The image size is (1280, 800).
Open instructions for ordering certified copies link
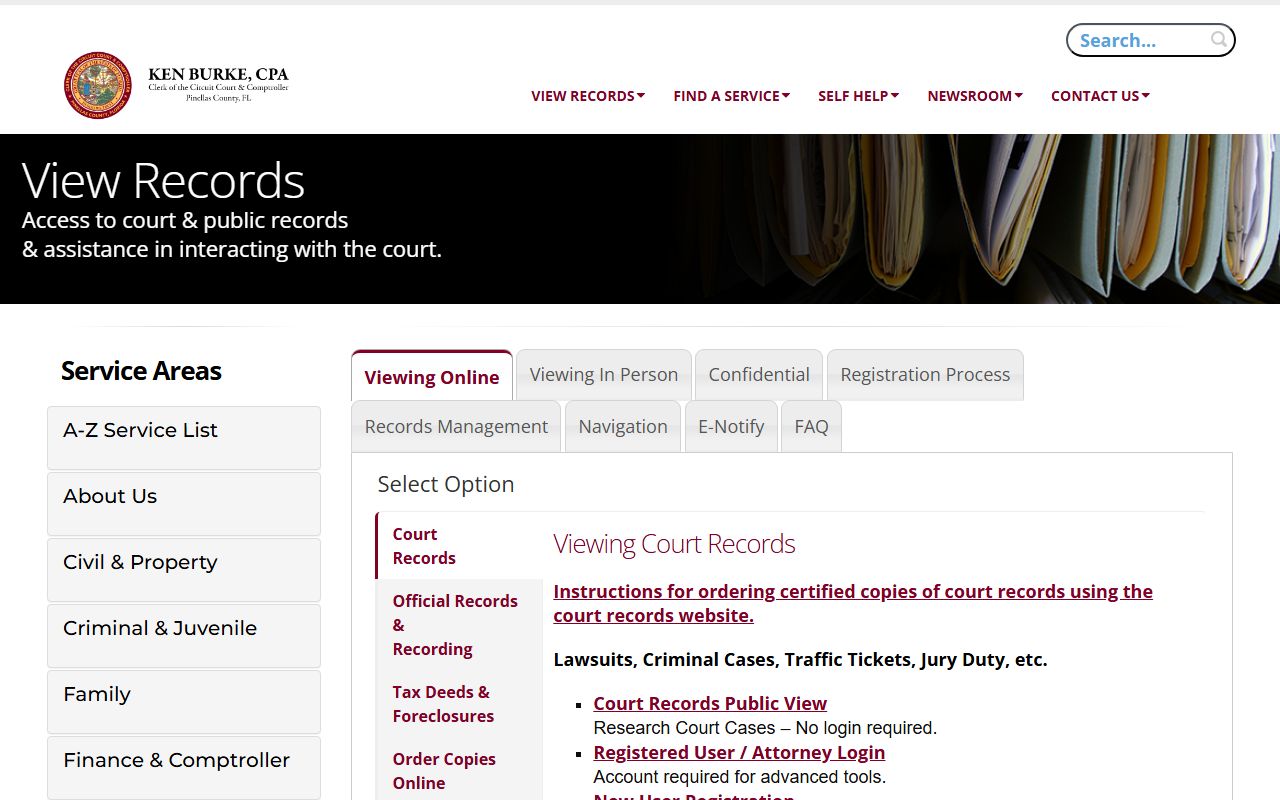(x=853, y=603)
